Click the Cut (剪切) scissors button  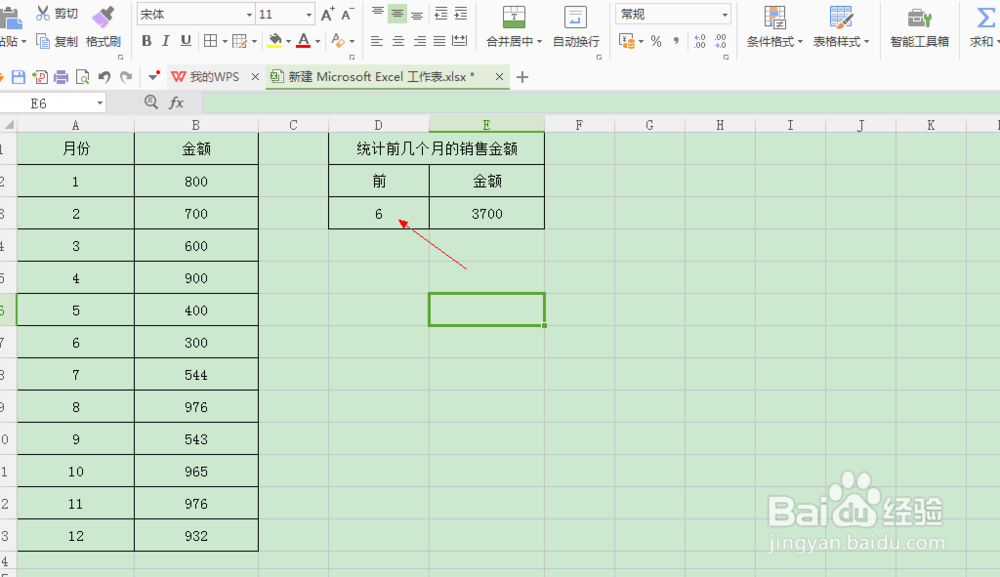(57, 13)
